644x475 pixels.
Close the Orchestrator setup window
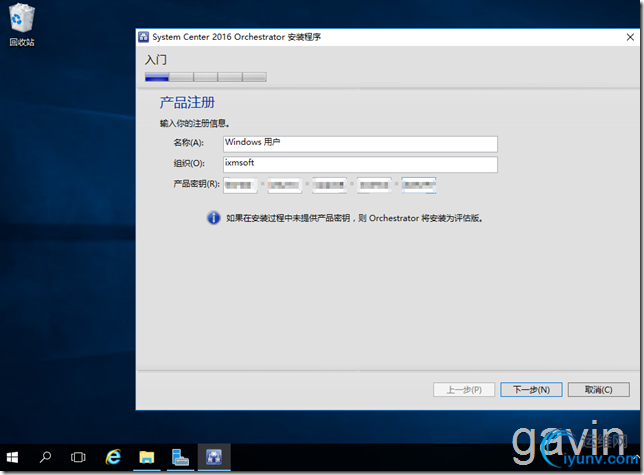point(630,37)
